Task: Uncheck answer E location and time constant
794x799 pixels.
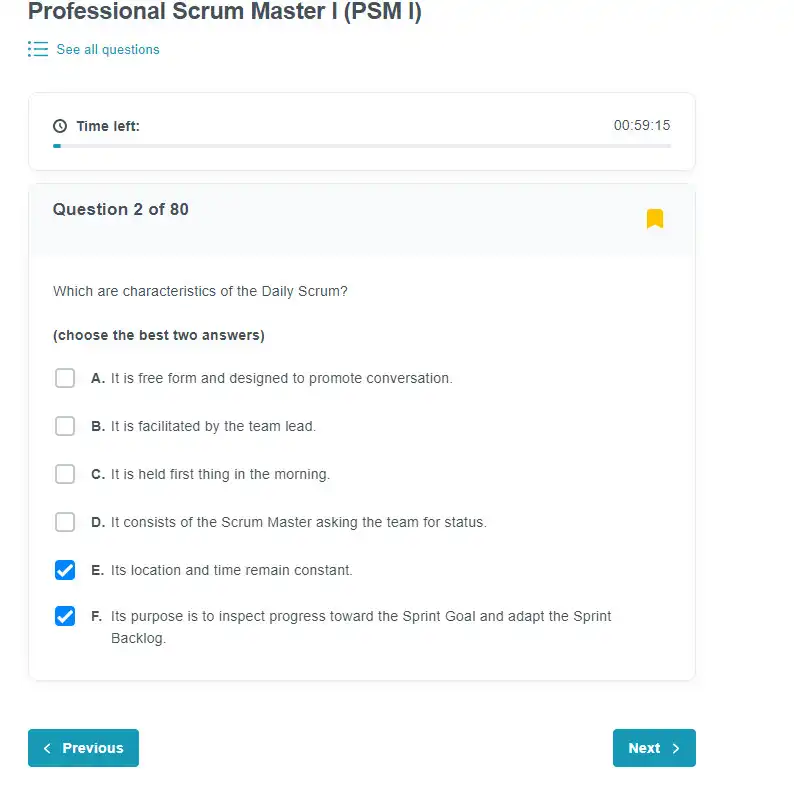Action: coord(65,570)
